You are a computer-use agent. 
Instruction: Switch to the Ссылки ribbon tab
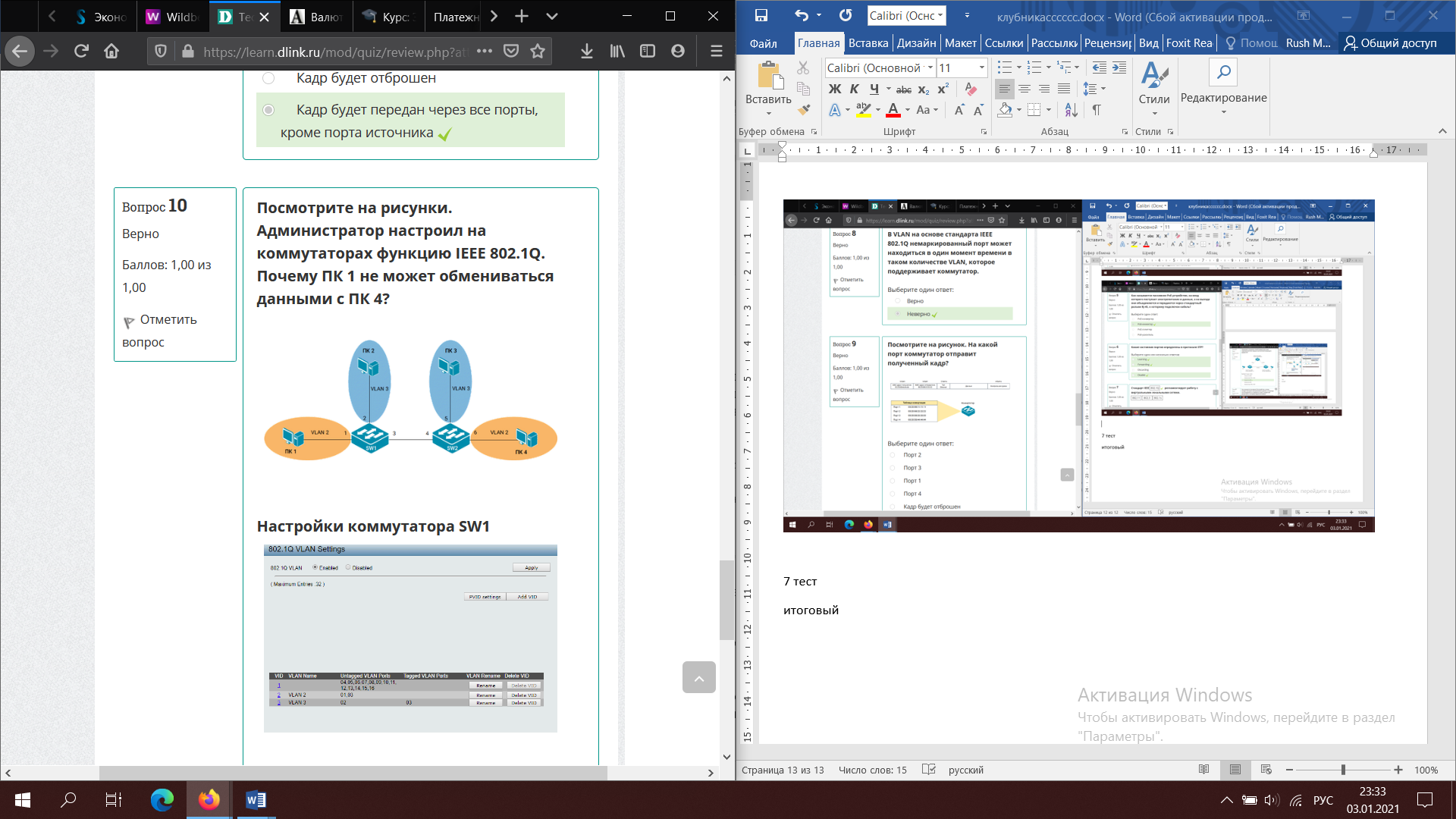1004,43
